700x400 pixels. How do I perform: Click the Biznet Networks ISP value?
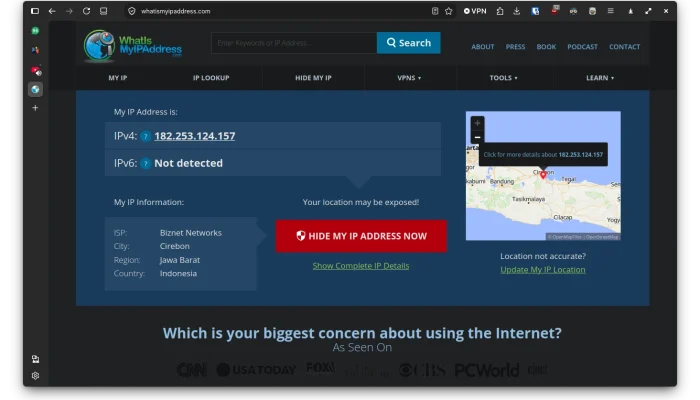(x=191, y=233)
